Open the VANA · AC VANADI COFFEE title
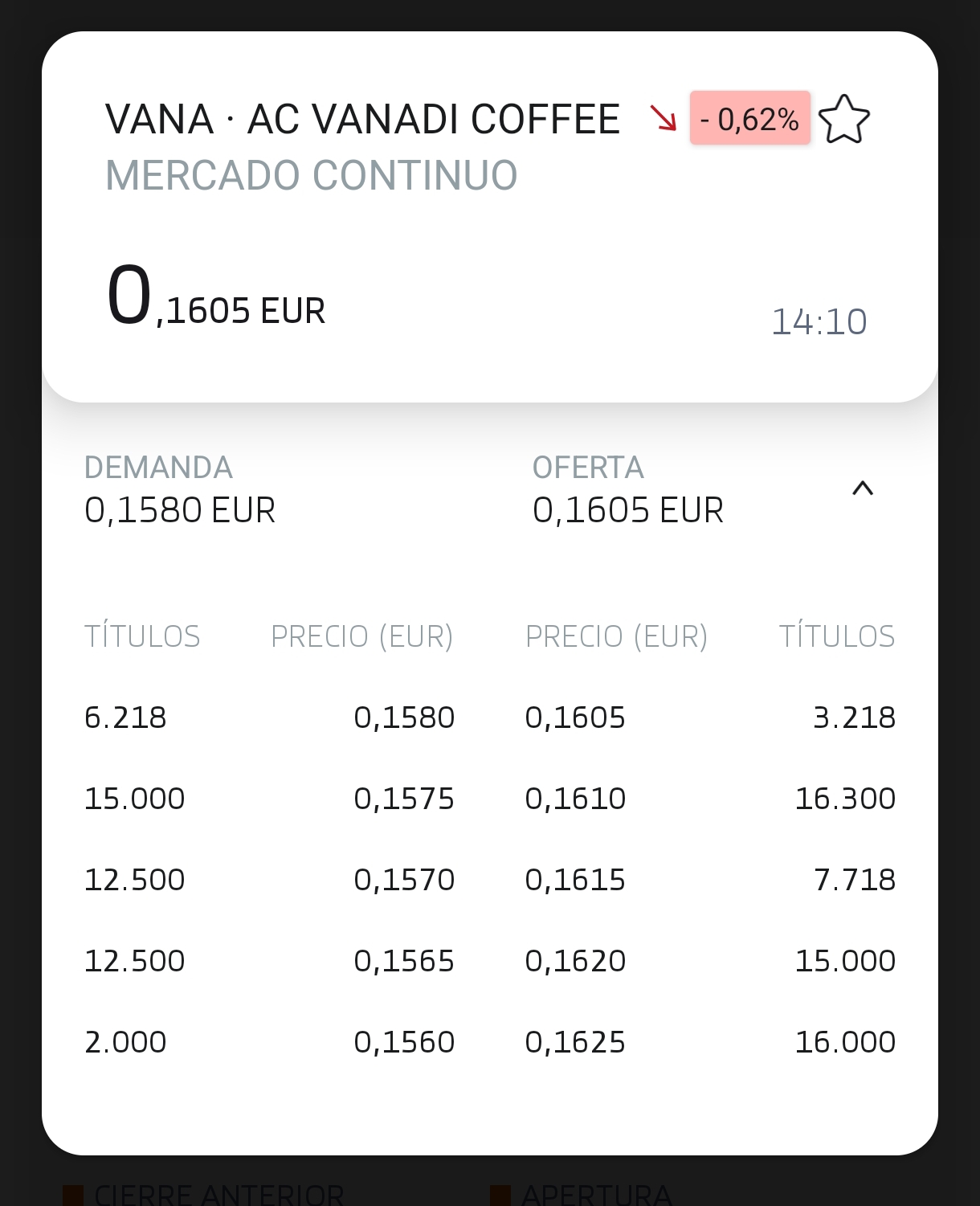 [x=362, y=119]
